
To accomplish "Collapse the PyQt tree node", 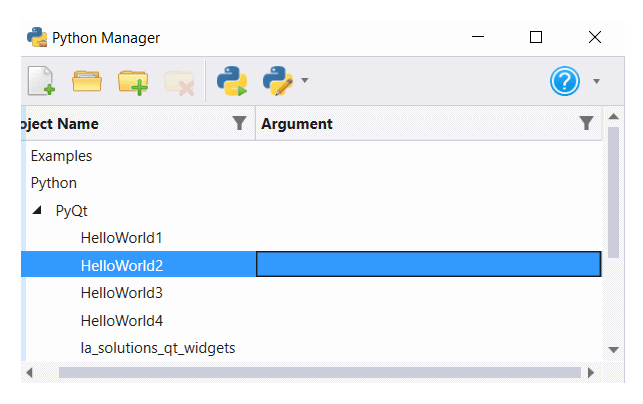I will (37, 210).
